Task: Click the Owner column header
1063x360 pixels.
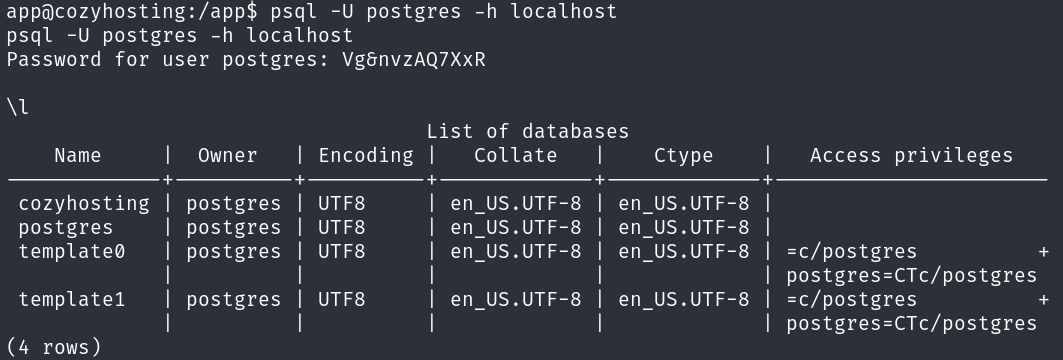Action: point(228,156)
